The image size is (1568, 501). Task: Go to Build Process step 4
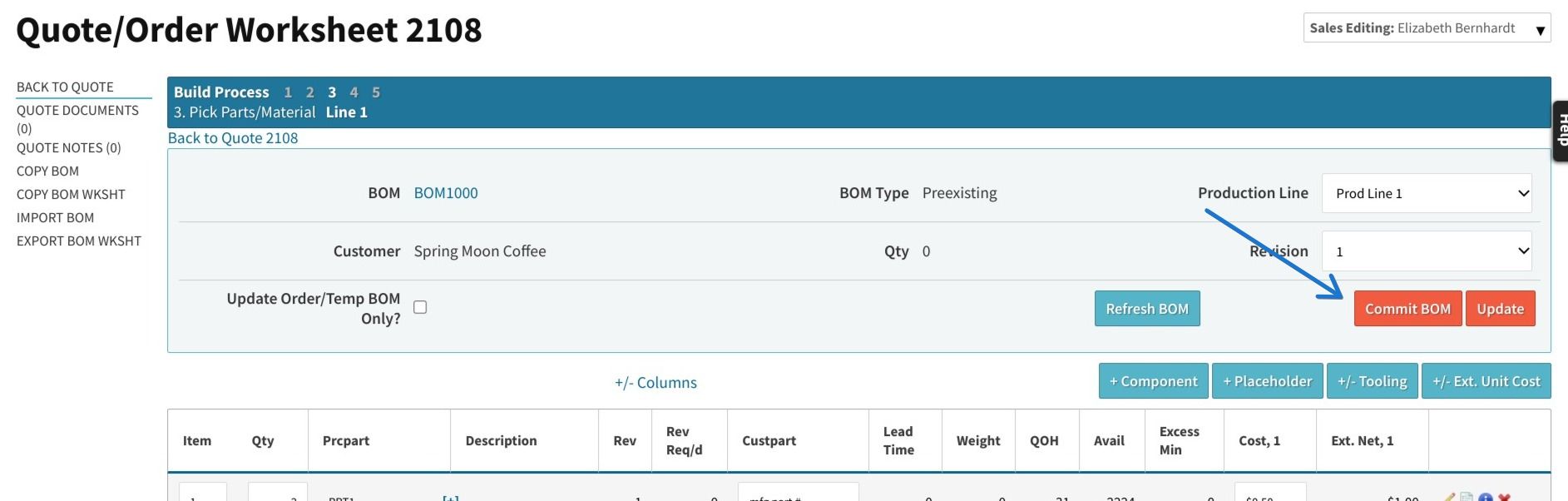(354, 92)
